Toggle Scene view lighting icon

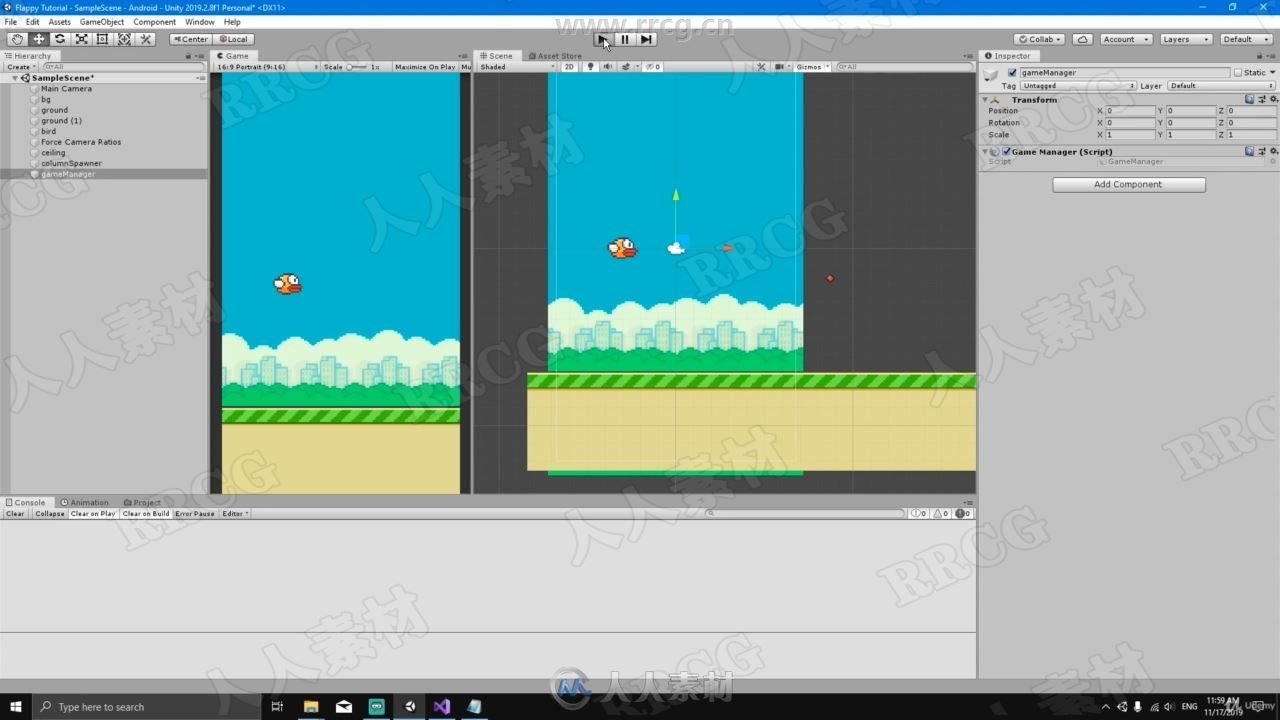point(590,67)
